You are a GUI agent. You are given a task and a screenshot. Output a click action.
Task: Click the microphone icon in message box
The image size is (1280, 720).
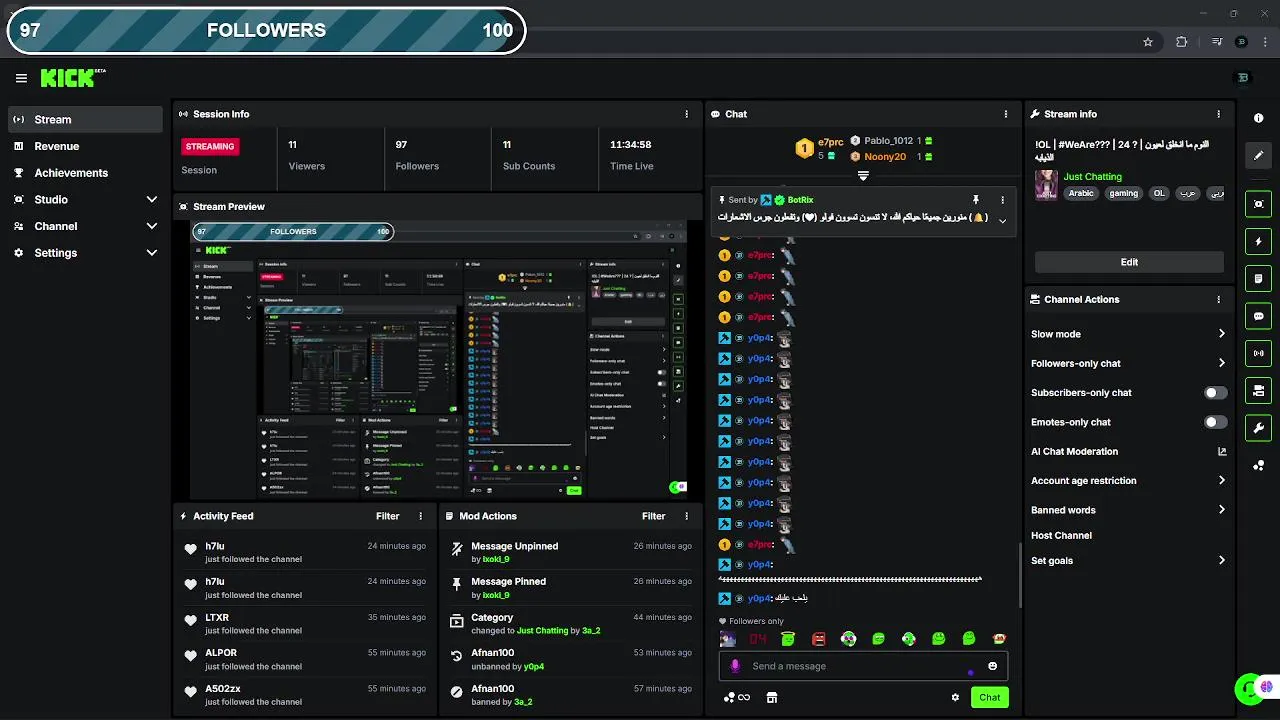coord(735,666)
